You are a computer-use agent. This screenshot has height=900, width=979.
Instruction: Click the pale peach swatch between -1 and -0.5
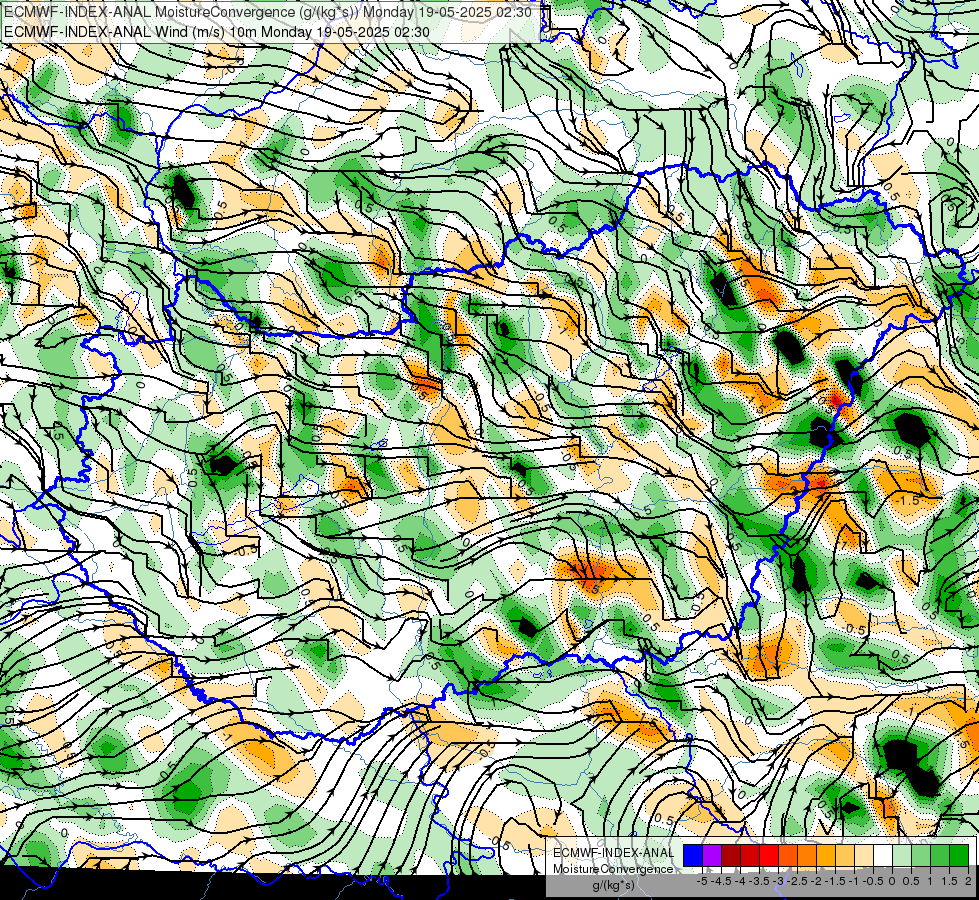(x=864, y=855)
